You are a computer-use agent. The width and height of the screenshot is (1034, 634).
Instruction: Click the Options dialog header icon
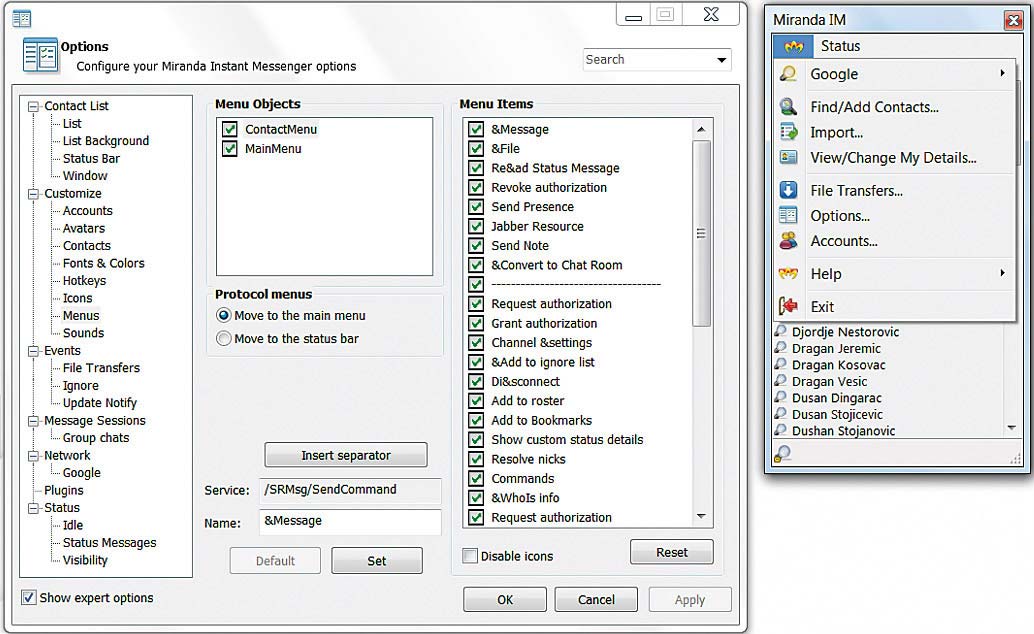click(x=40, y=55)
